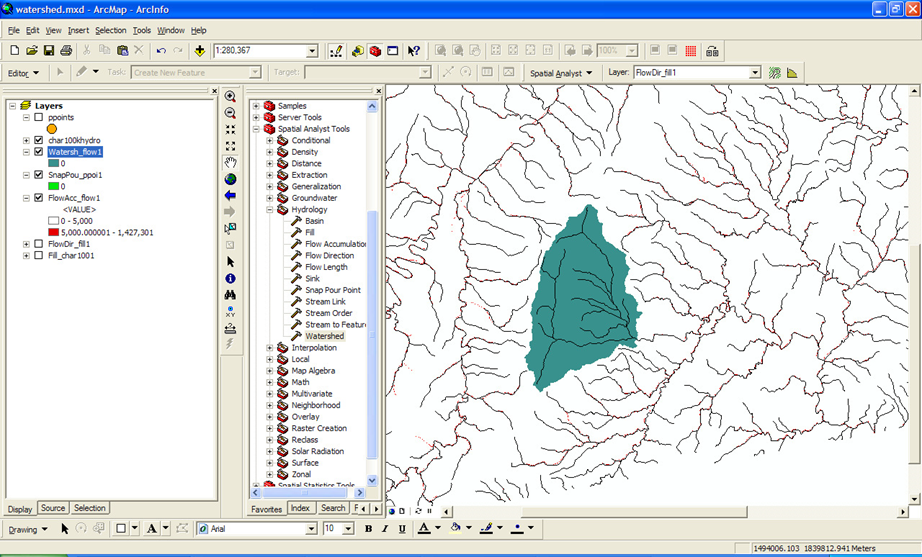Viewport: 922px width, 557px height.
Task: Toggle Watersh_flow1 layer visibility
Action: tap(39, 152)
